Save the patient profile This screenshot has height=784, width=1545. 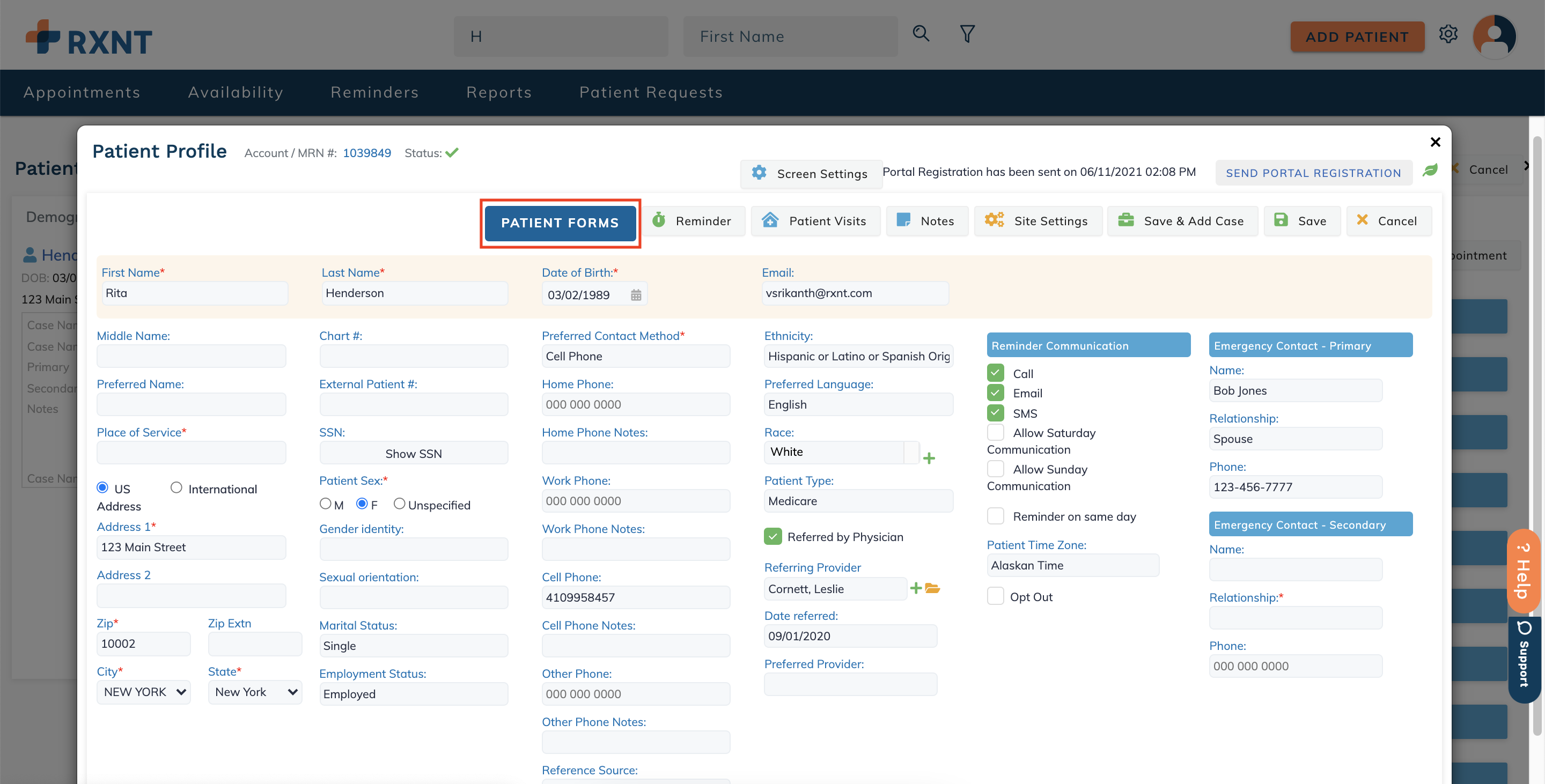(1302, 221)
